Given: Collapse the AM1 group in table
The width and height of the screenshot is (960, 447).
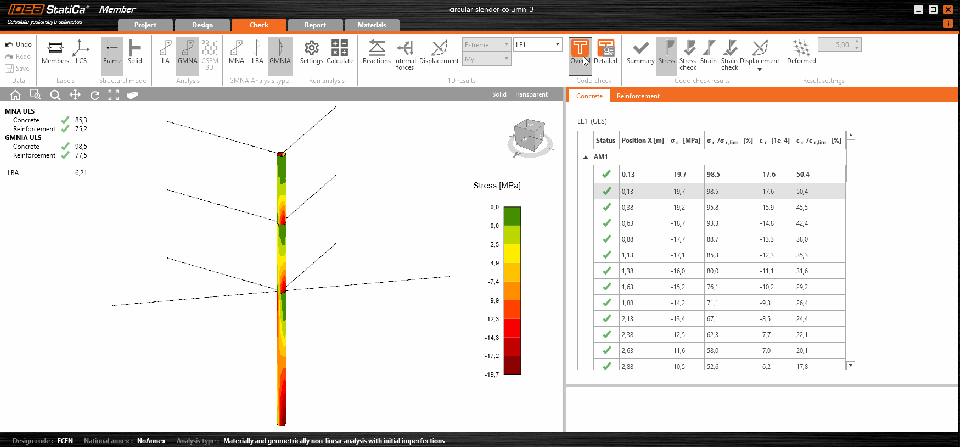Looking at the screenshot, I should tap(584, 157).
